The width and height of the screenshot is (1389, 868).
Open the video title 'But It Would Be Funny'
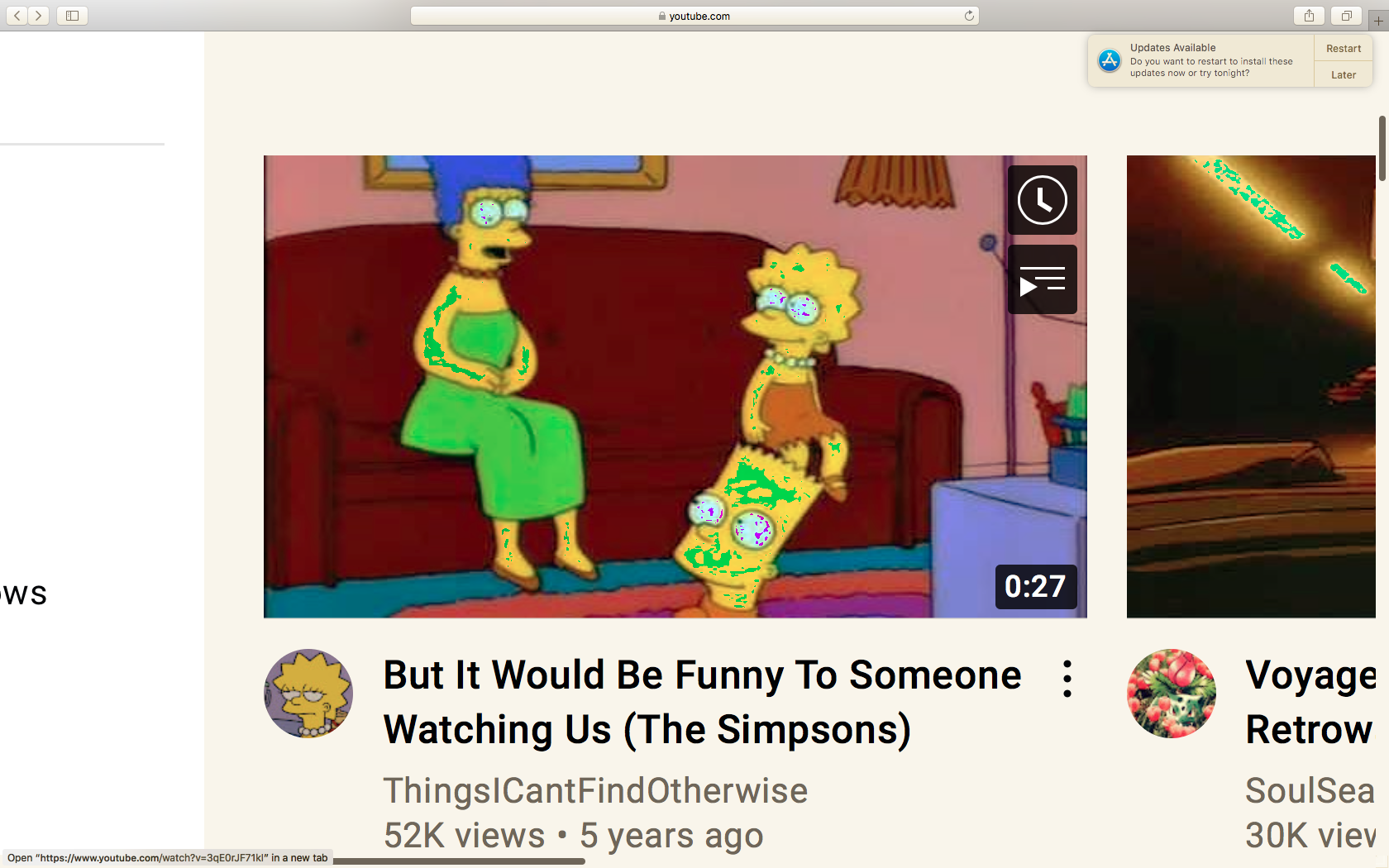(x=702, y=702)
